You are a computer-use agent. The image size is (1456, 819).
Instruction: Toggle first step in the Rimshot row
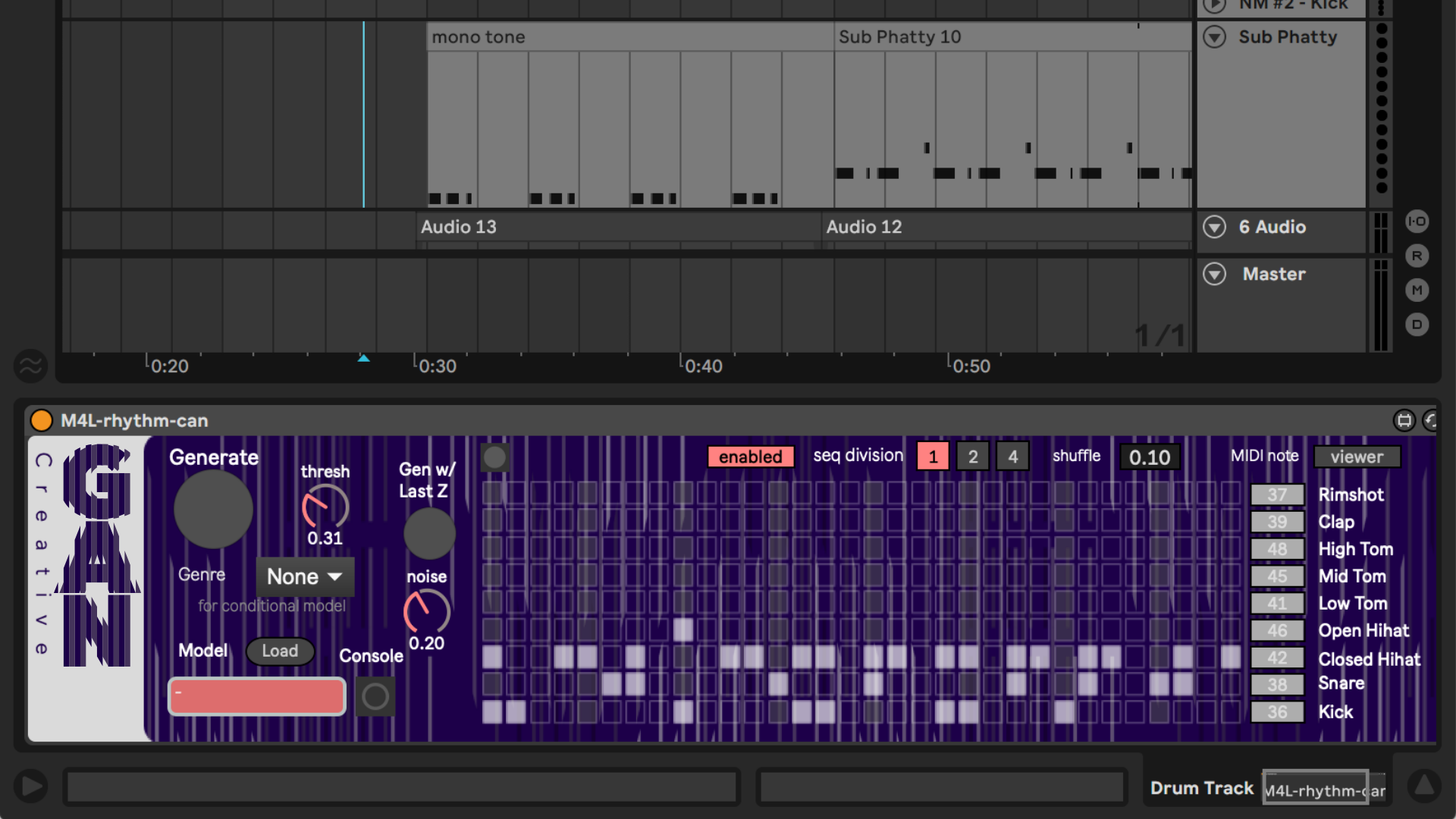click(492, 494)
